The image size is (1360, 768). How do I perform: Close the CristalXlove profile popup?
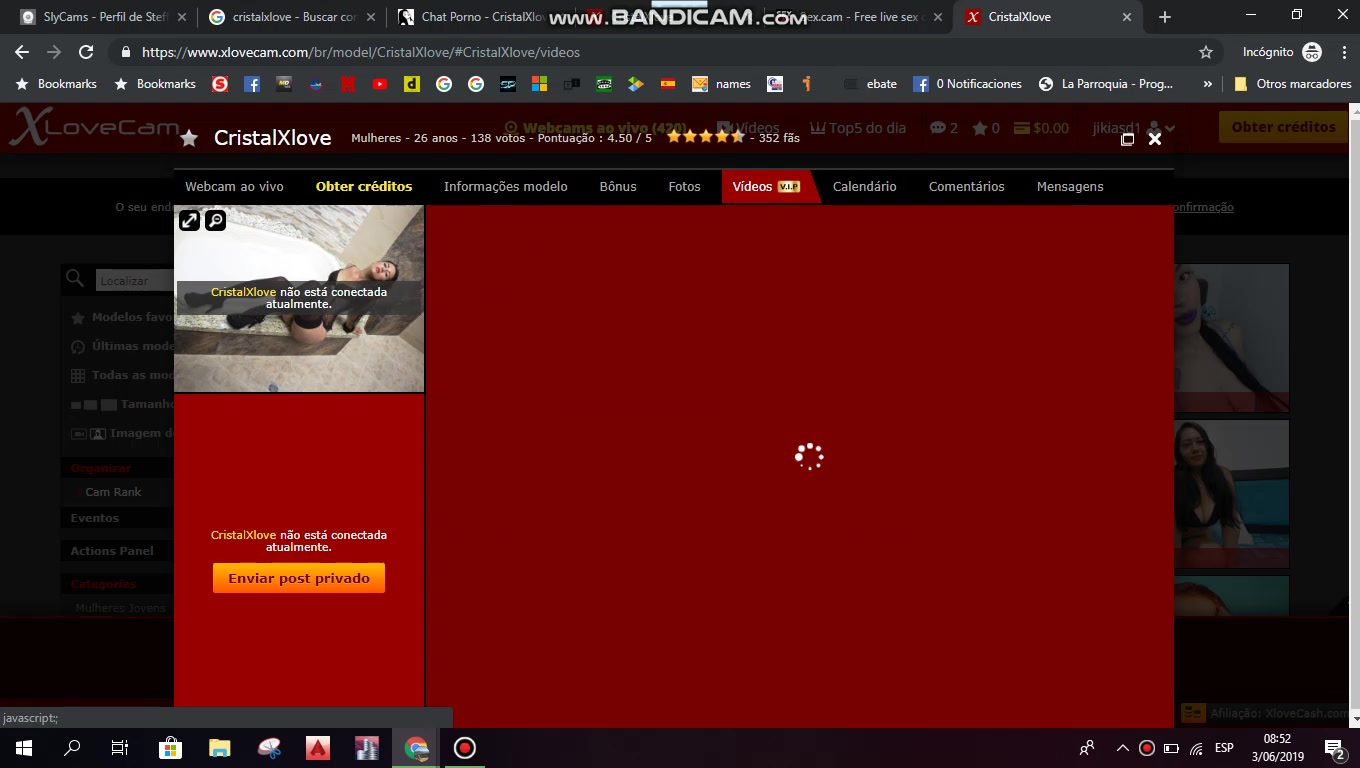tap(1155, 139)
